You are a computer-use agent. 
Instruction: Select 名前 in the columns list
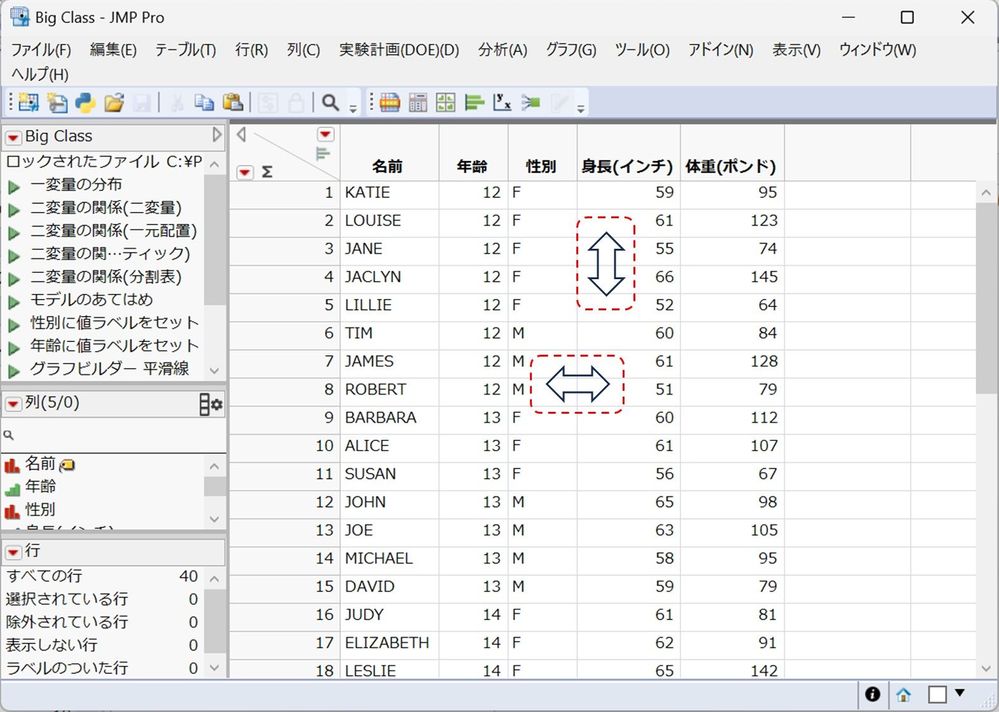(41, 465)
